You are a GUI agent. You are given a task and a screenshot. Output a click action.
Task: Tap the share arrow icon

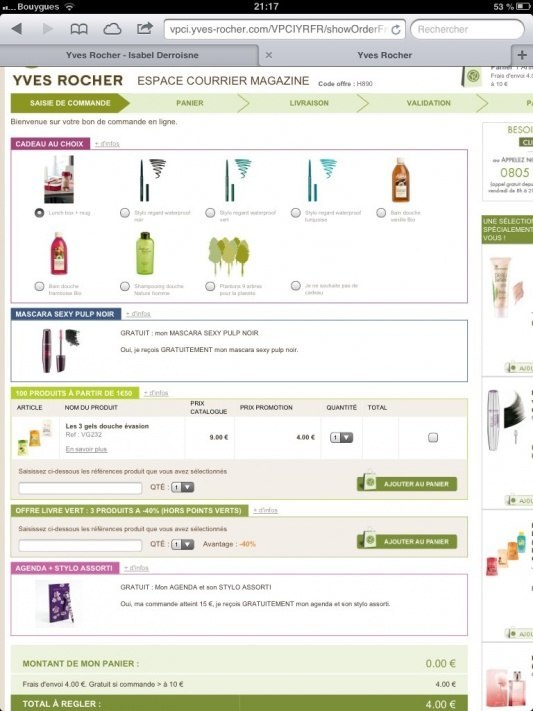(x=144, y=28)
